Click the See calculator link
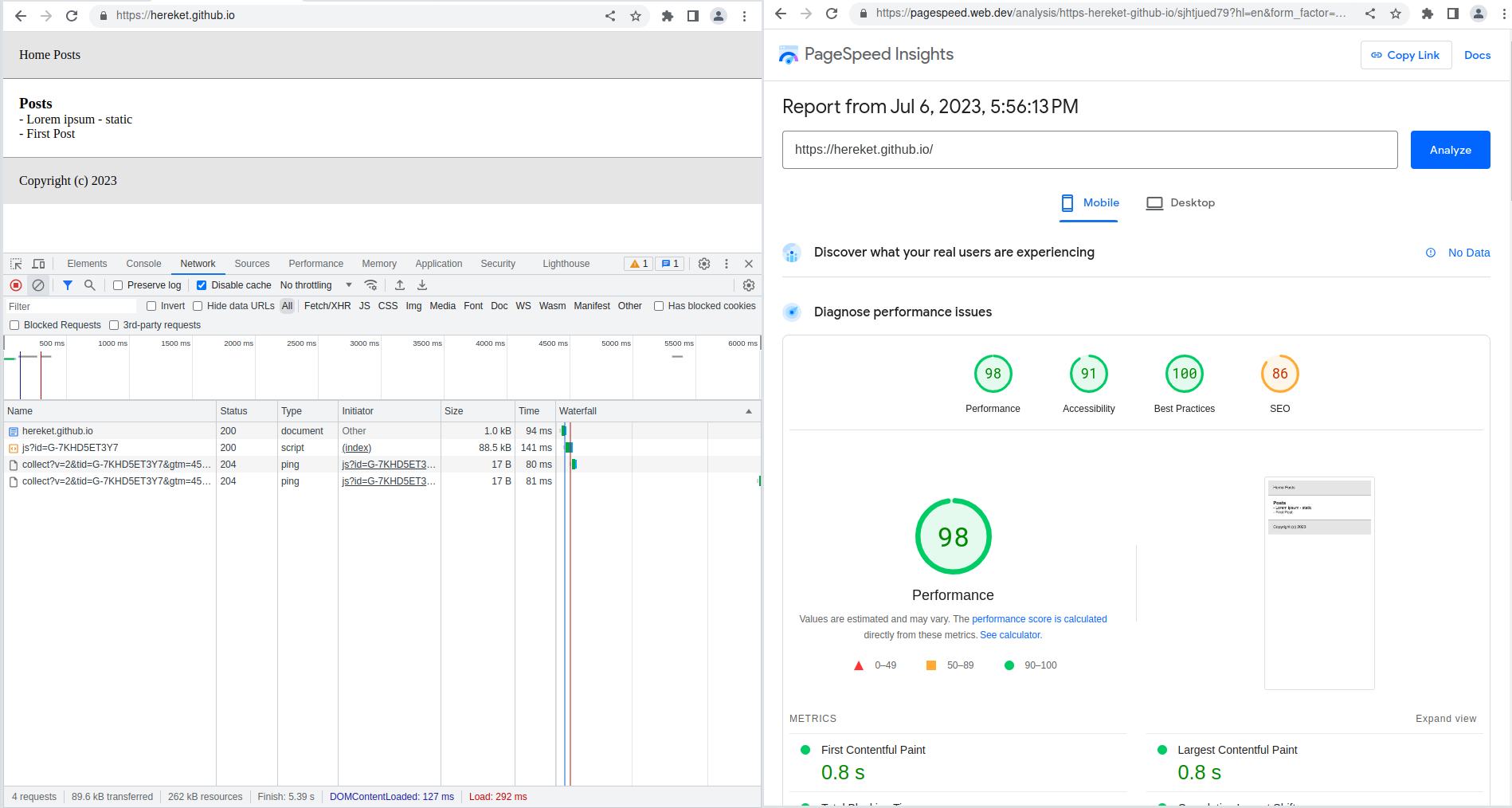This screenshot has width=1512, height=808. [x=1011, y=635]
